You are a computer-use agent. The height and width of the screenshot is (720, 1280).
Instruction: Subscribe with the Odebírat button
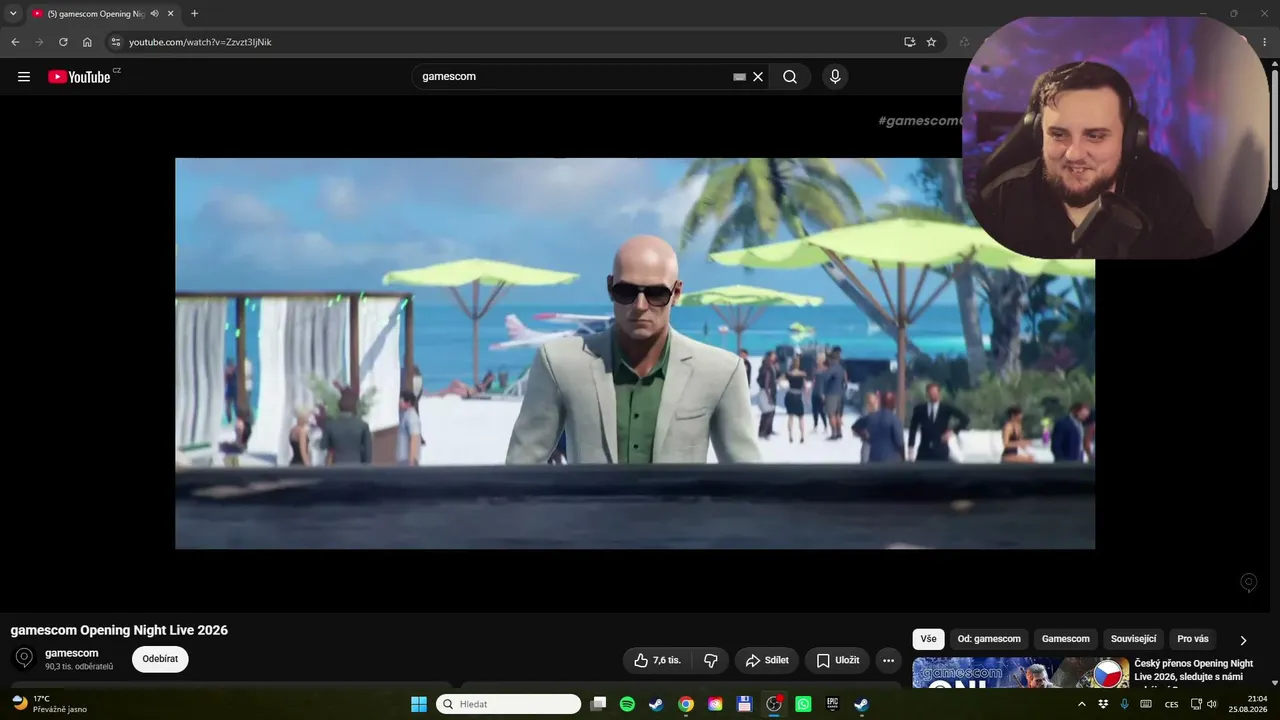click(x=160, y=659)
